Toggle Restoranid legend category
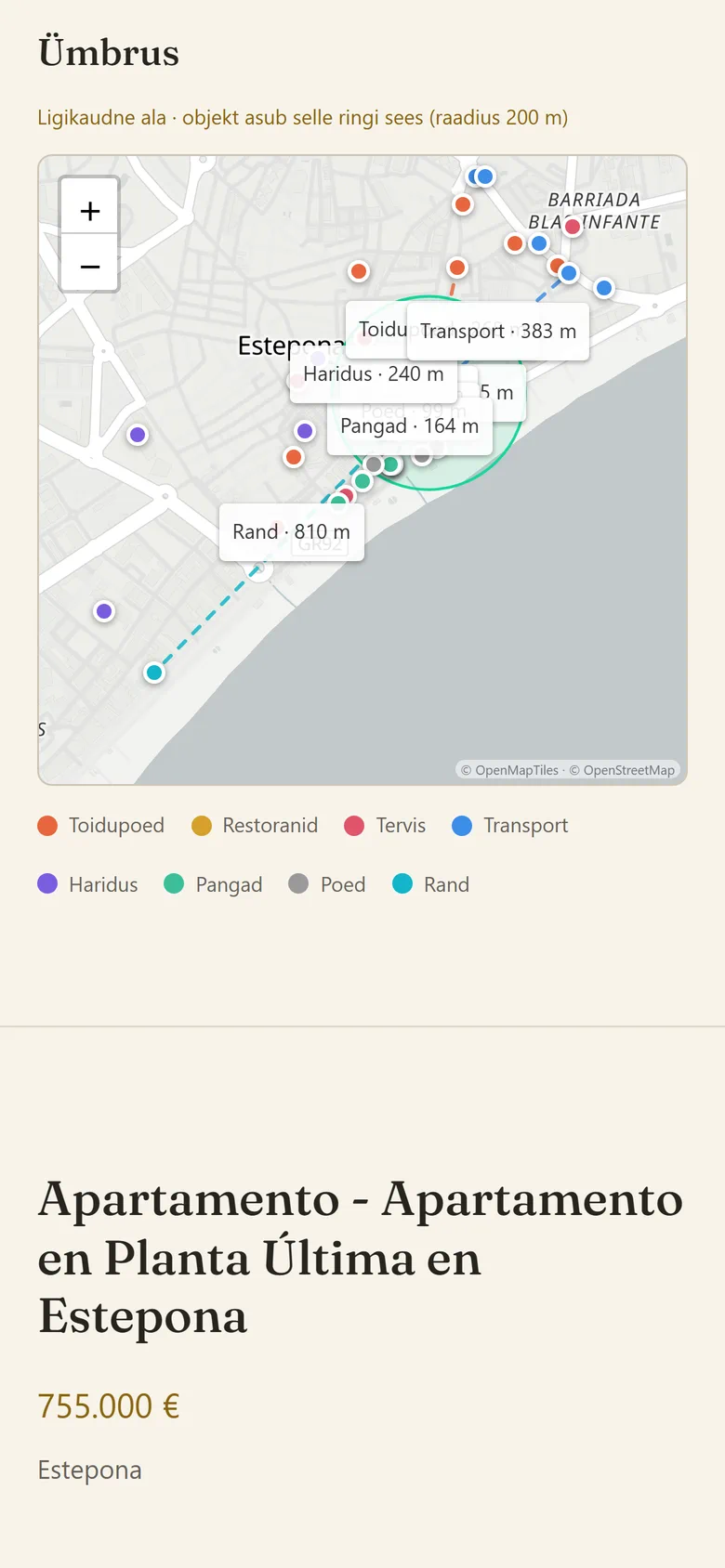Viewport: 725px width, 1568px height. pyautogui.click(x=255, y=826)
